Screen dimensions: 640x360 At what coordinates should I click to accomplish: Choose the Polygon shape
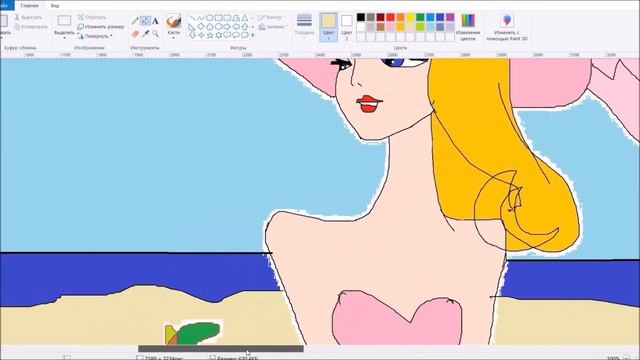(x=236, y=18)
